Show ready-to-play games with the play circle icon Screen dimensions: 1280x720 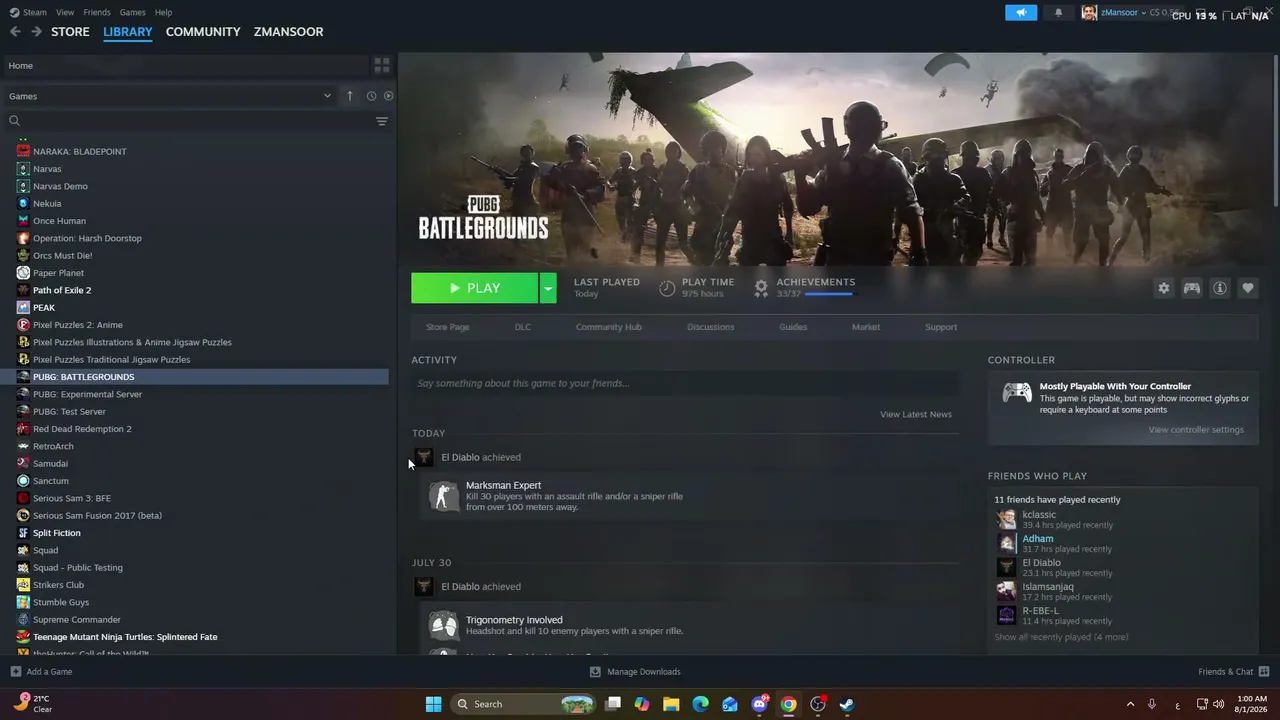(x=388, y=96)
